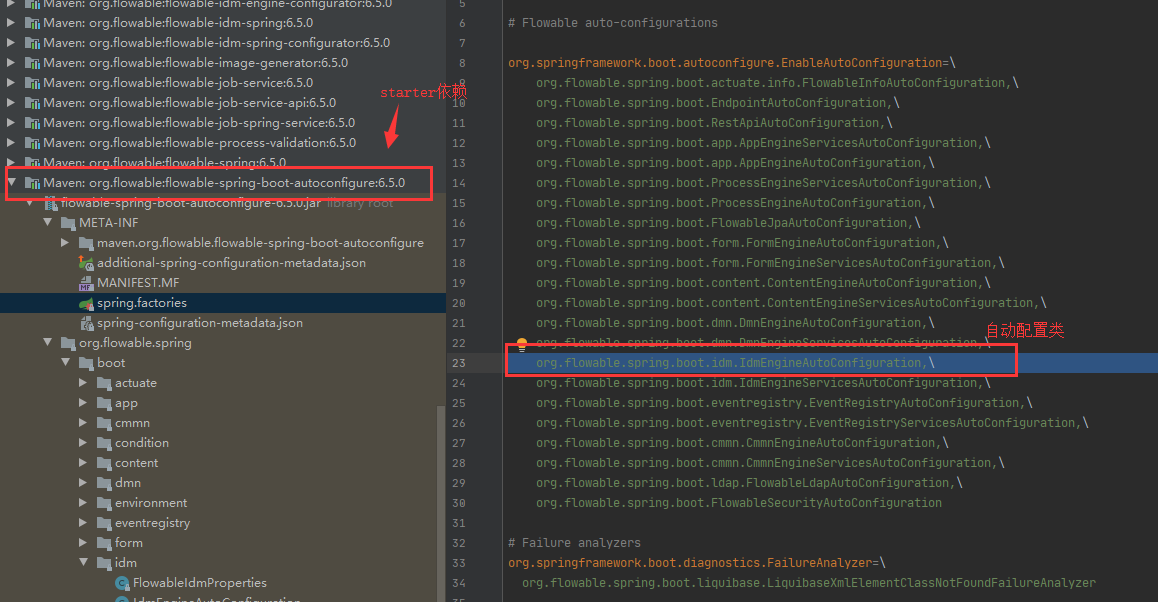
Task: Select Maven flowable-job-spring-service:6.5.0 entry
Action: click(x=199, y=123)
